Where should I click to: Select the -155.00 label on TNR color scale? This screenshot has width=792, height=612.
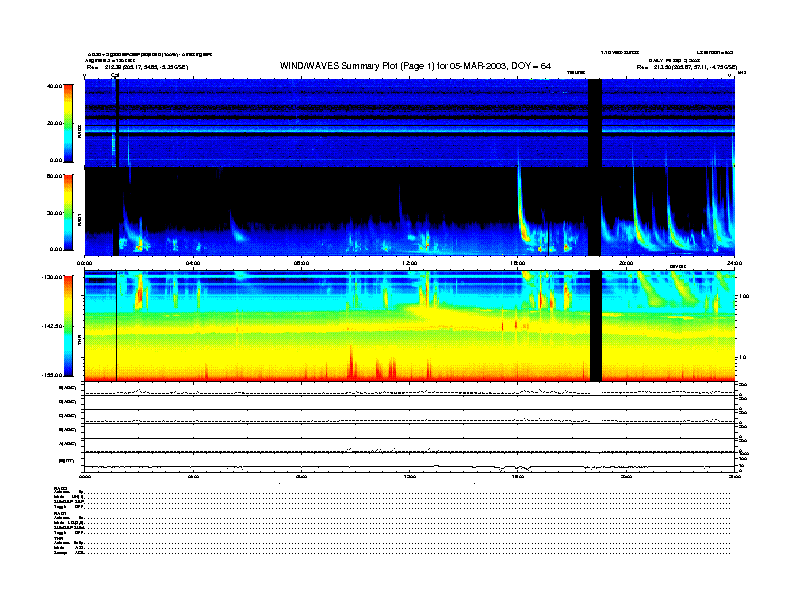[x=52, y=375]
